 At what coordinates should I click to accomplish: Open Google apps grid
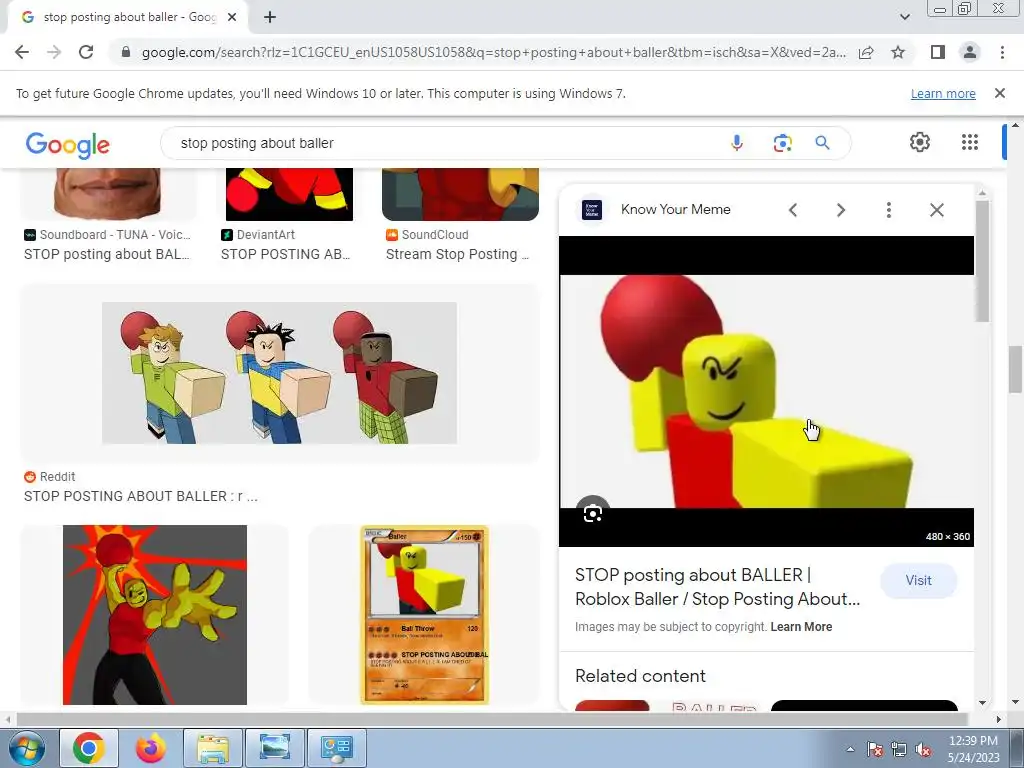(x=970, y=142)
